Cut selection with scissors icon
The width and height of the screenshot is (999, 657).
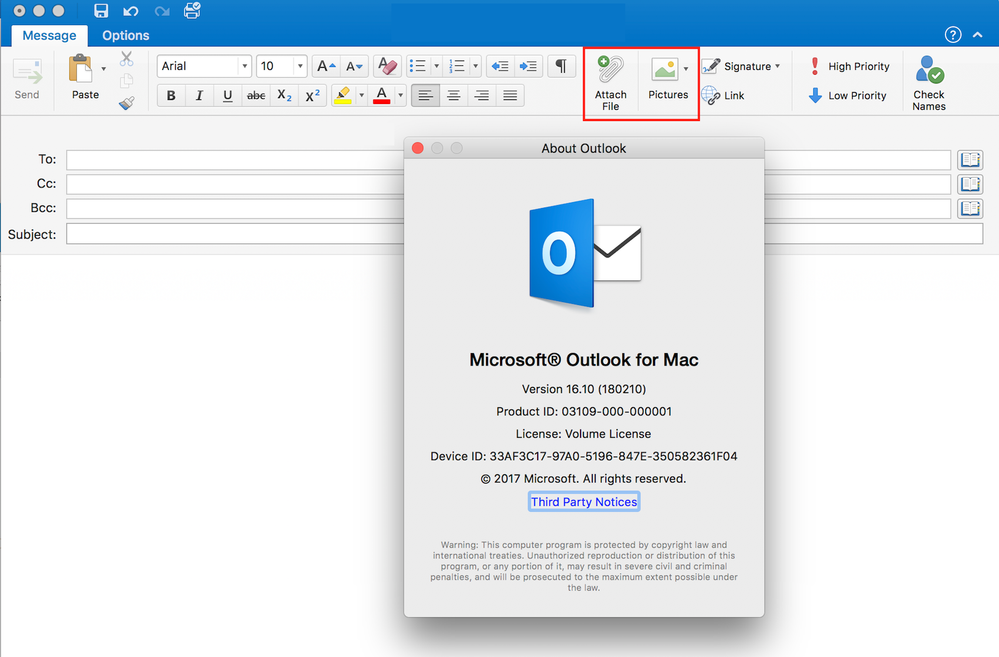127,59
